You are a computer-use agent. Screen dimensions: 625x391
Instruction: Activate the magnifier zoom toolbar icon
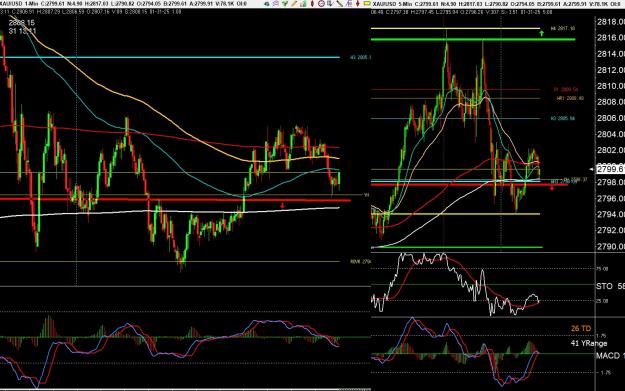tap(330, 4)
